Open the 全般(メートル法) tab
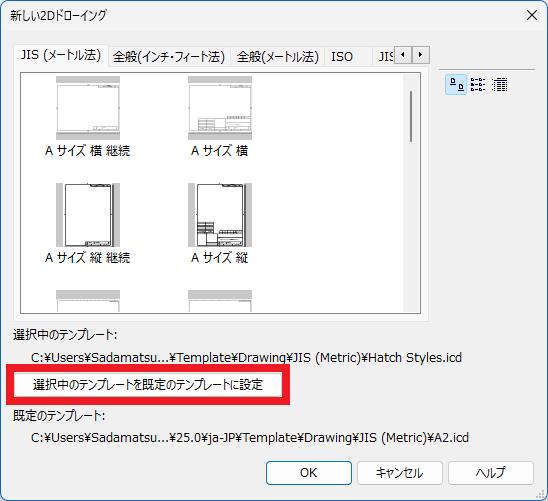 tap(277, 57)
